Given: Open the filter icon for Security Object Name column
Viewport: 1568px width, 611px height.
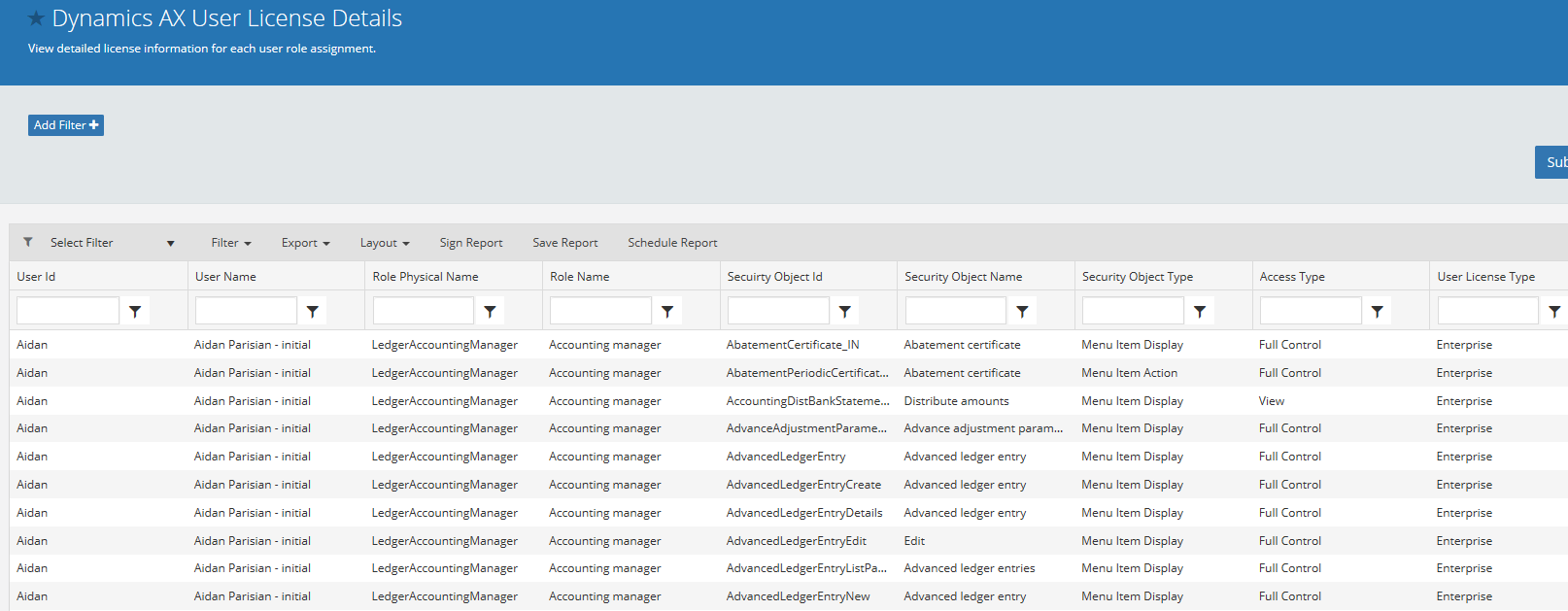Looking at the screenshot, I should click(1022, 311).
